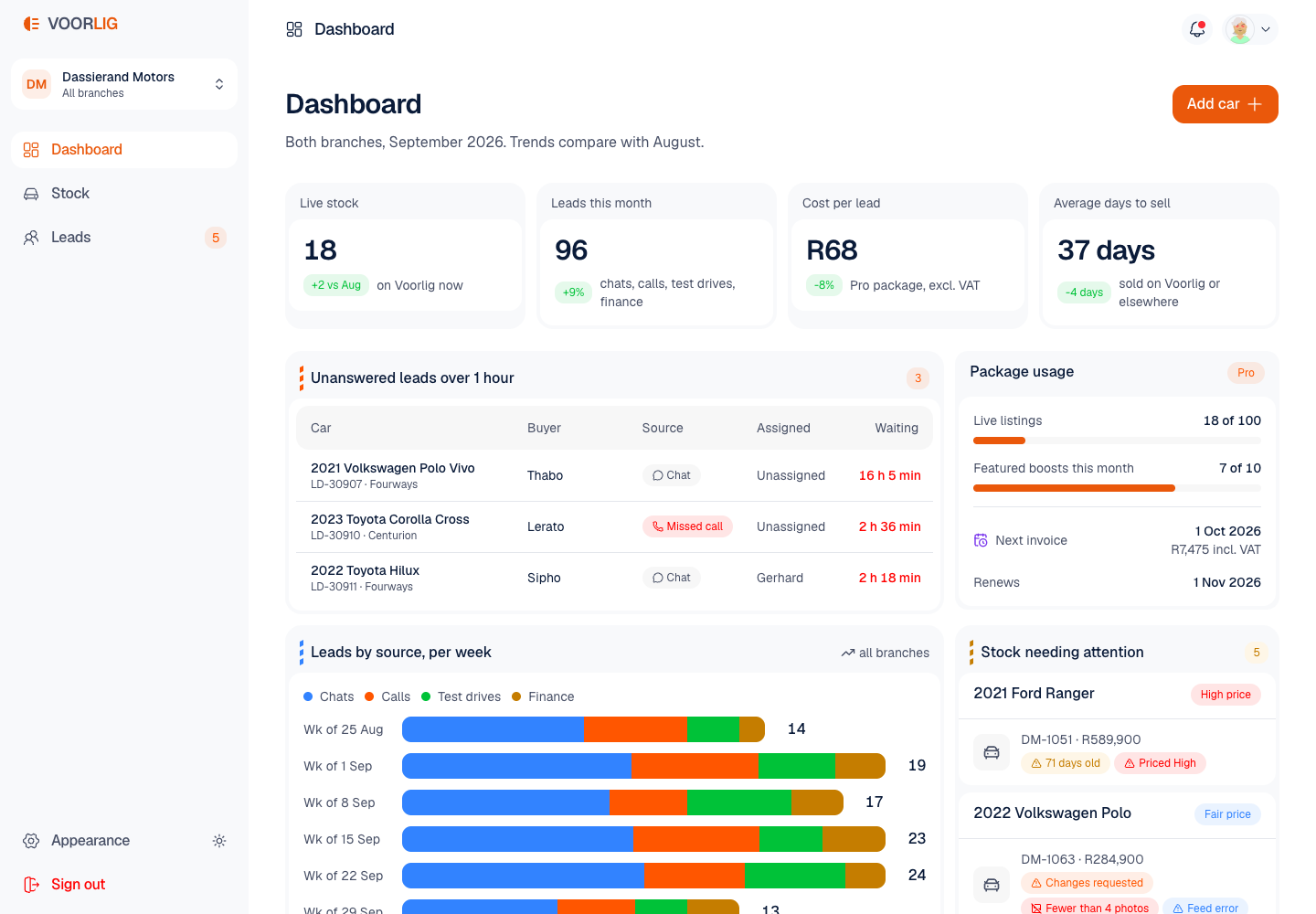Image resolution: width=1316 pixels, height=914 pixels.
Task: Click the -8% cost per lead badge
Action: tap(824, 285)
